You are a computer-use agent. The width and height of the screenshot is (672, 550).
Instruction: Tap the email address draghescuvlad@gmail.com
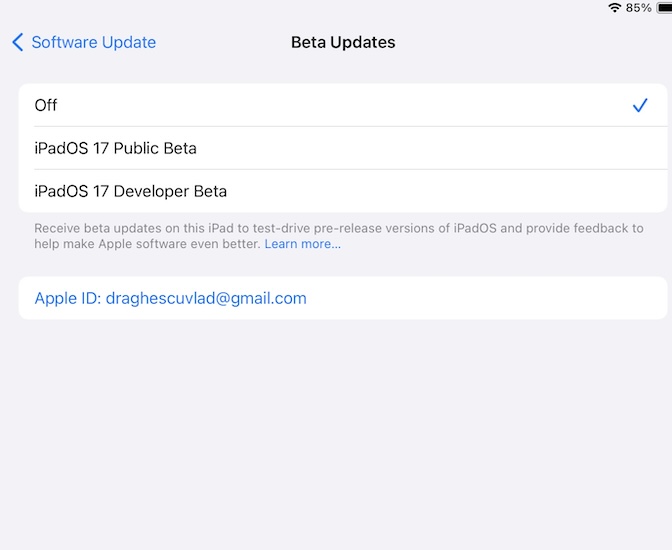coord(205,298)
